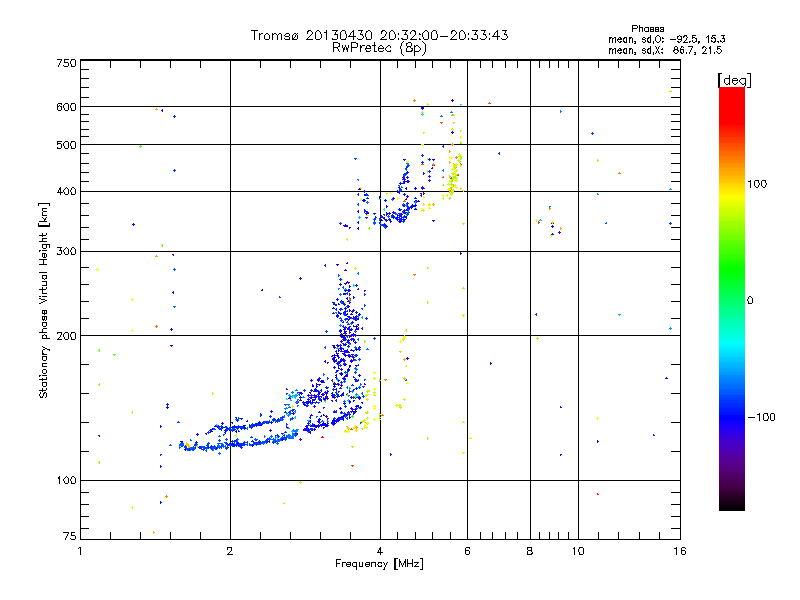Click the '[deg]' colorbar unit label
The image size is (800, 600).
tap(734, 80)
